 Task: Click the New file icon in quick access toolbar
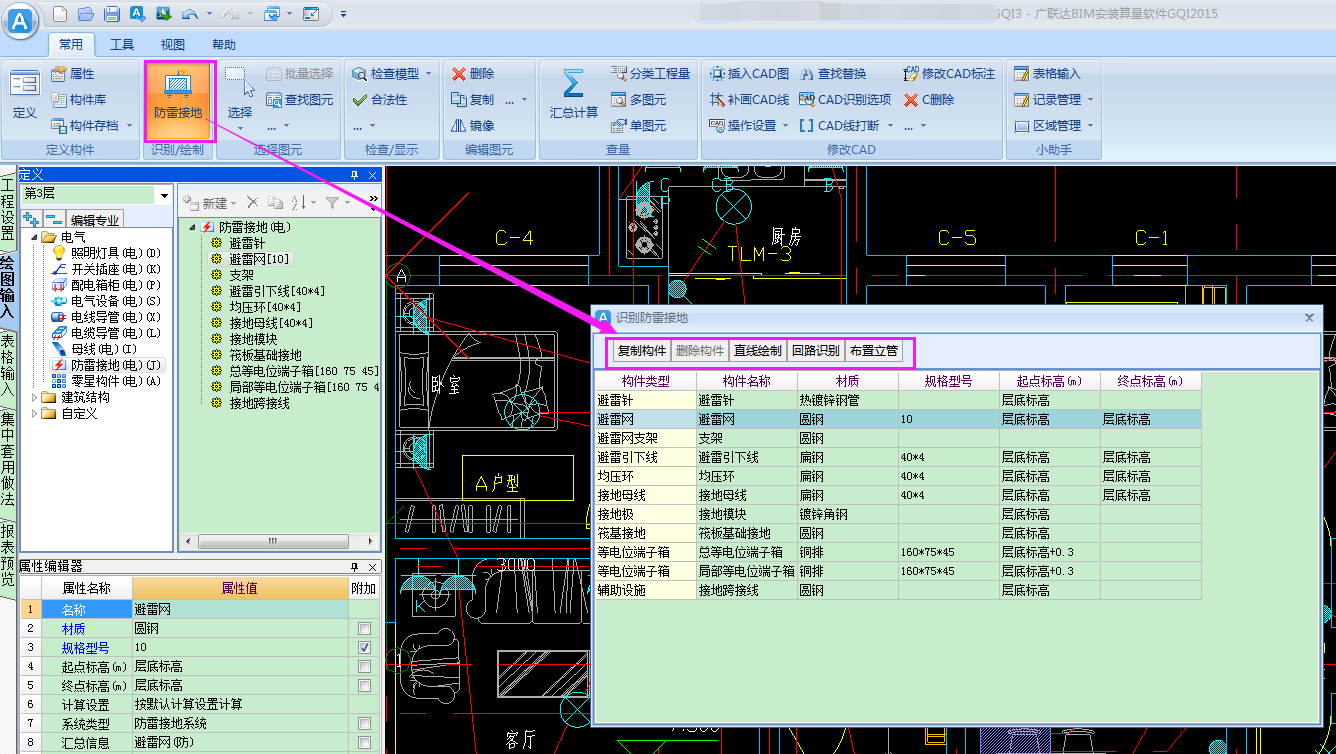(x=60, y=14)
